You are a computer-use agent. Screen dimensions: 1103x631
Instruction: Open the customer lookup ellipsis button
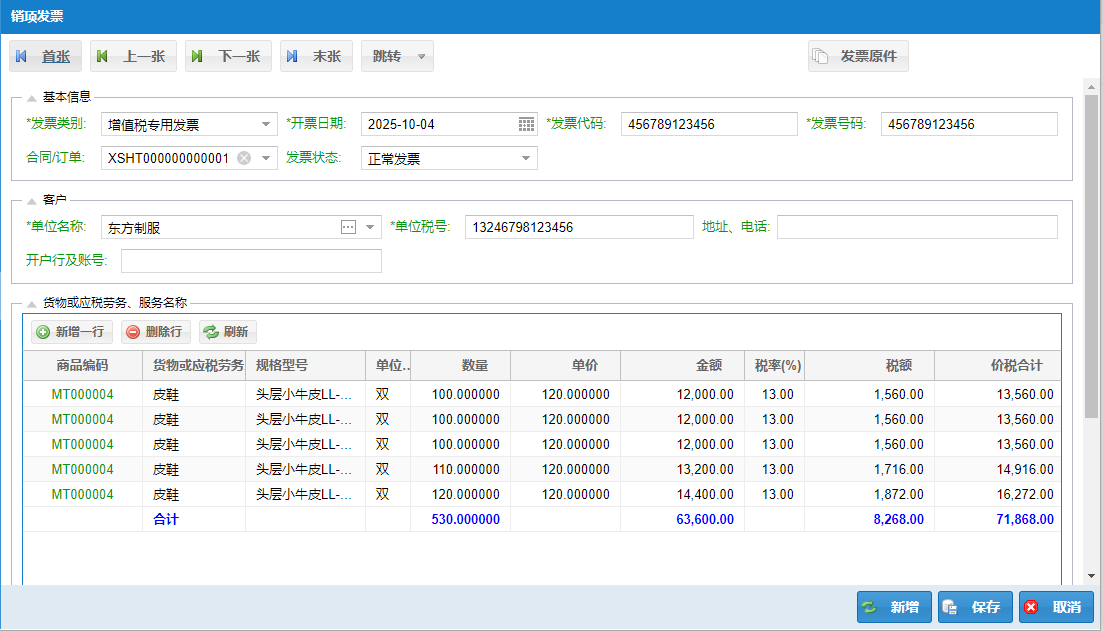click(348, 227)
